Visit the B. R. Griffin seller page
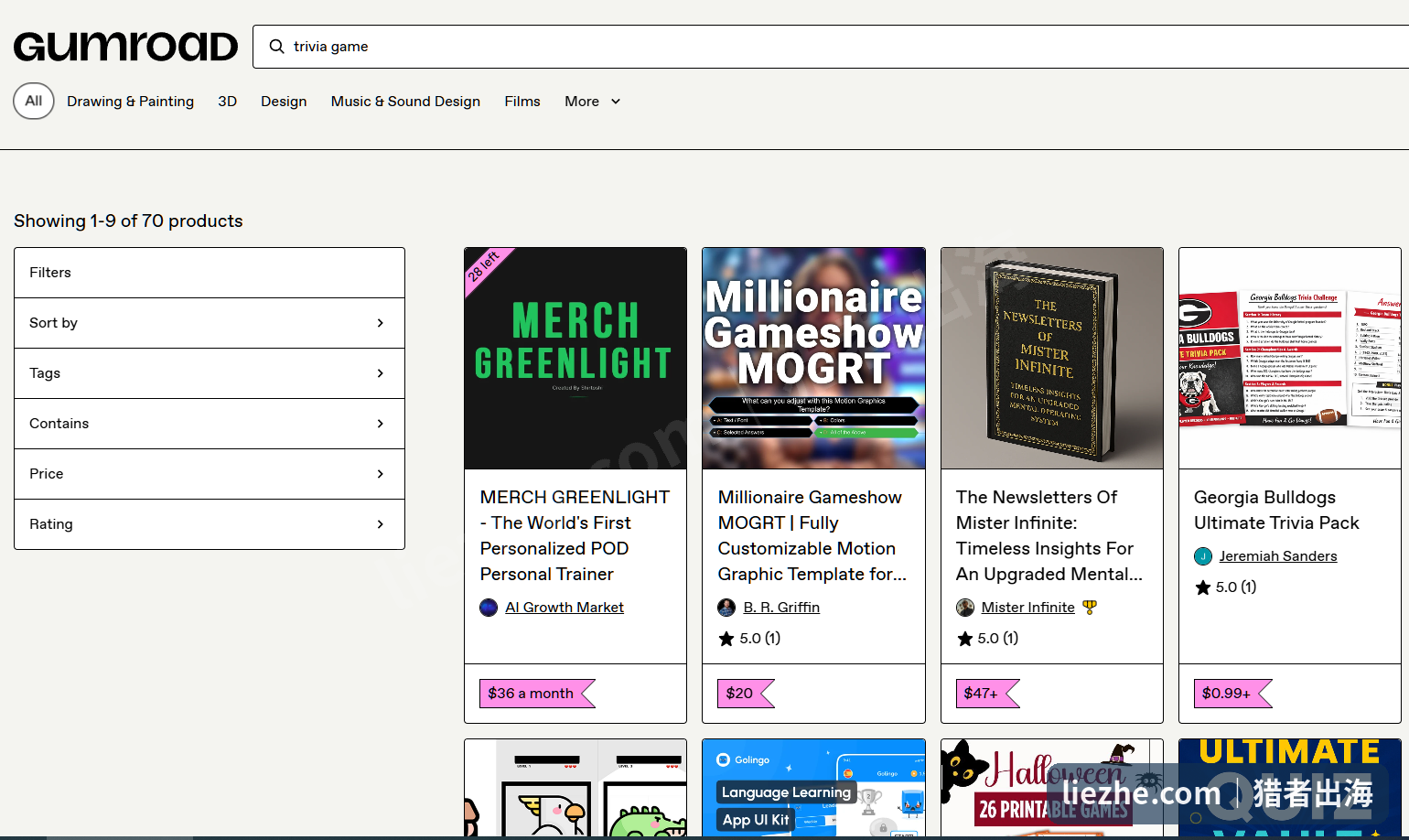This screenshot has width=1409, height=840. coord(781,608)
